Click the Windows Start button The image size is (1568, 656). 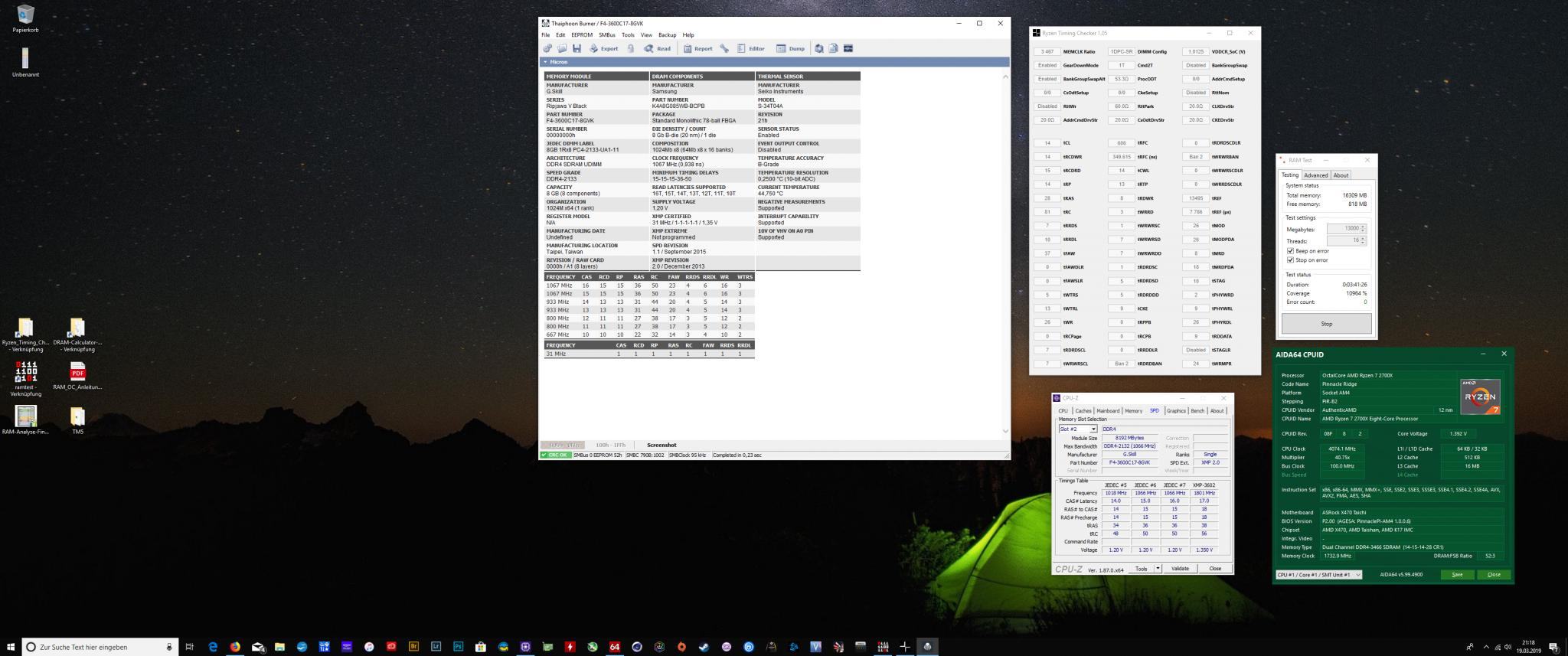[x=11, y=647]
